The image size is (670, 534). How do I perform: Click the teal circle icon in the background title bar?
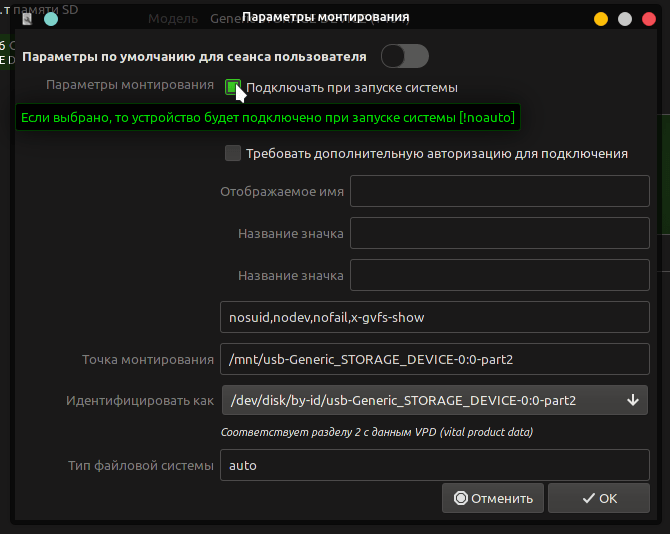[51, 19]
